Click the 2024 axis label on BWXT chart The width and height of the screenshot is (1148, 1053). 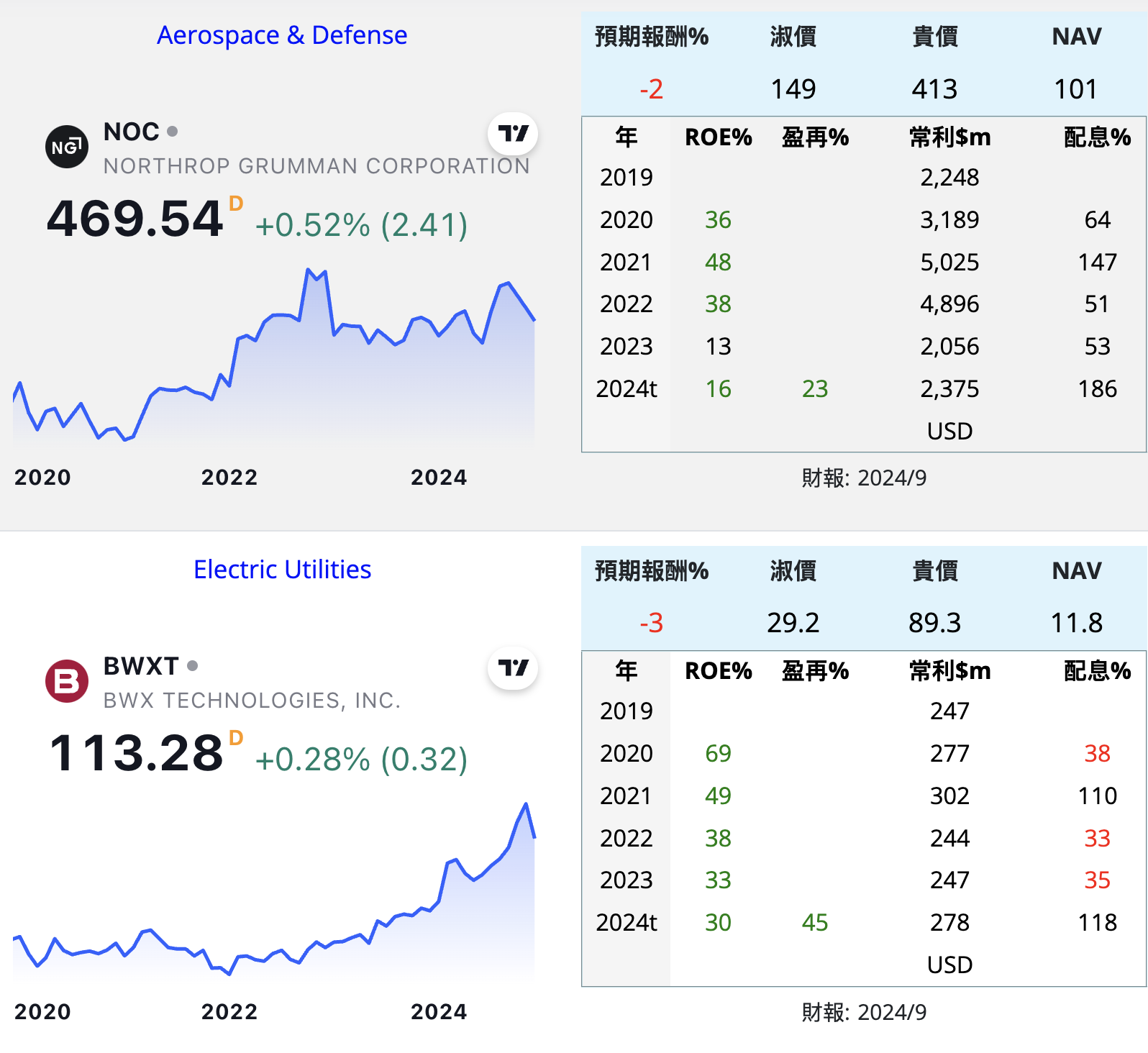click(439, 1011)
